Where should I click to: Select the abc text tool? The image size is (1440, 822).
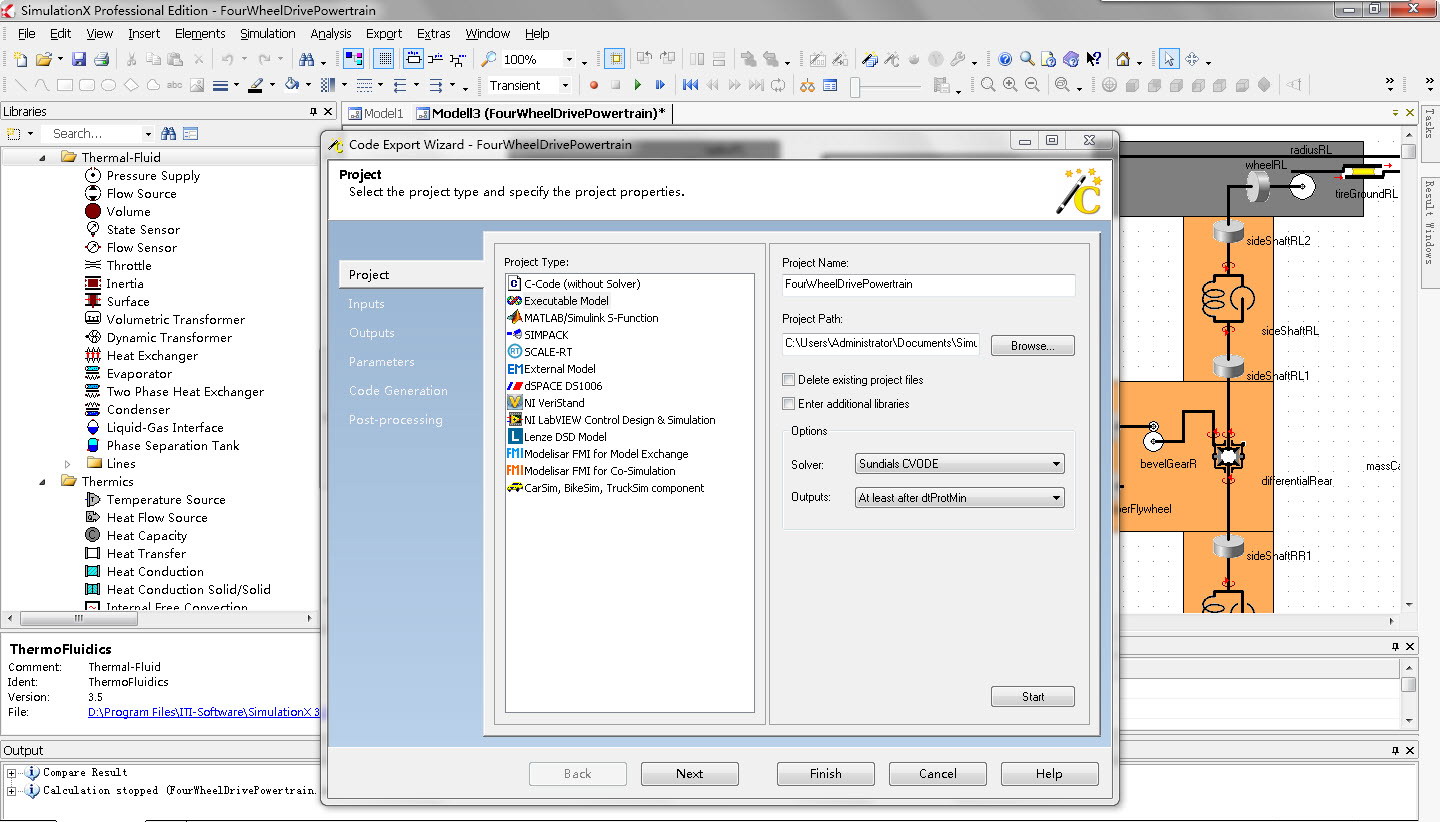[174, 86]
